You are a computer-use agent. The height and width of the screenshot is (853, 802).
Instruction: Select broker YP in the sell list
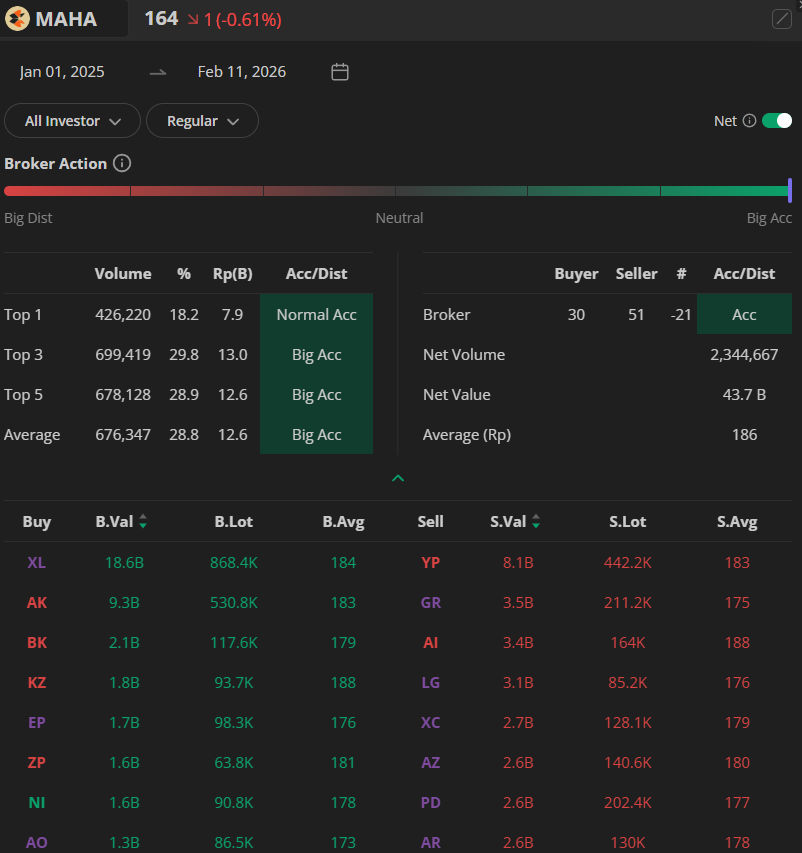(x=430, y=562)
